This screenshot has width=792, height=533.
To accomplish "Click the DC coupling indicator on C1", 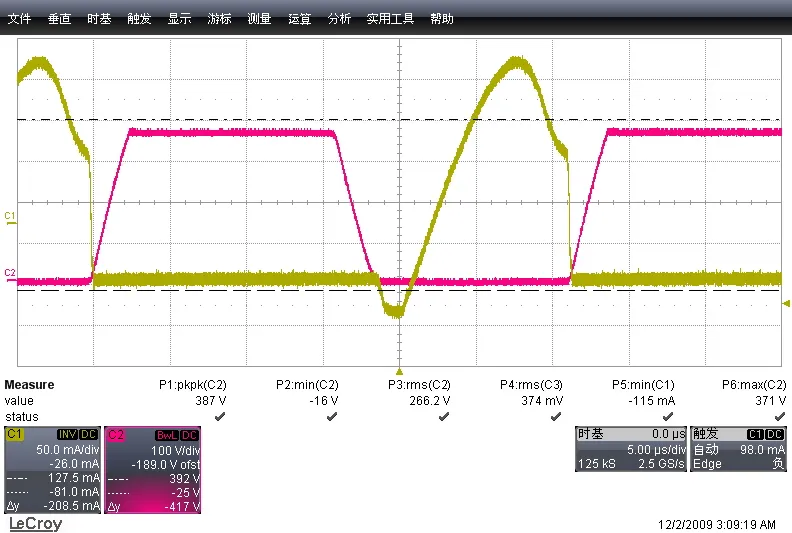I will pyautogui.click(x=89, y=434).
